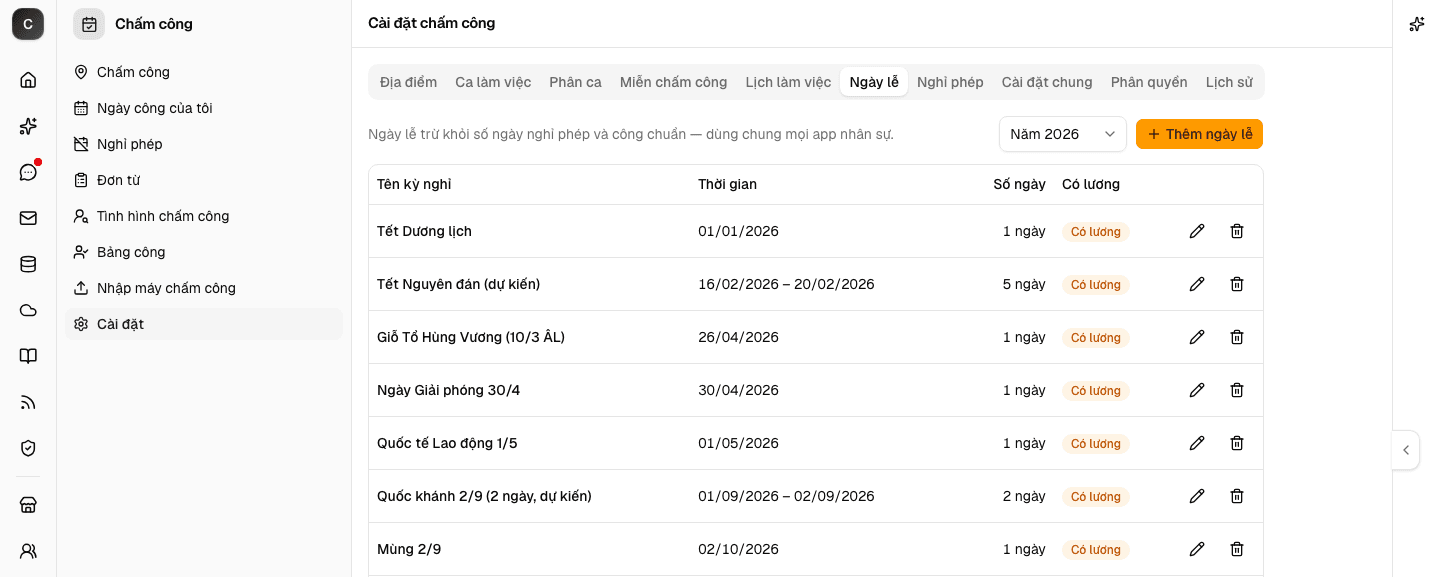Switch to the Nghỉ phép tab
Viewport: 1440px width, 577px height.
pos(950,82)
